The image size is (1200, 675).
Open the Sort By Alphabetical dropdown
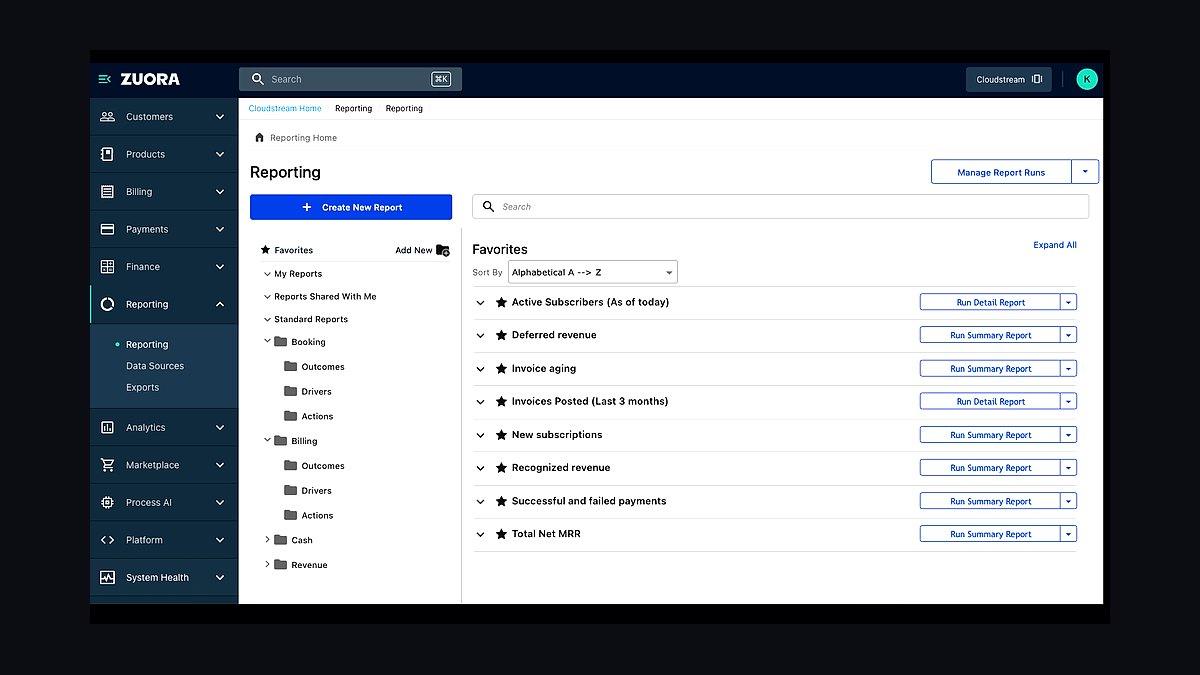pos(592,272)
